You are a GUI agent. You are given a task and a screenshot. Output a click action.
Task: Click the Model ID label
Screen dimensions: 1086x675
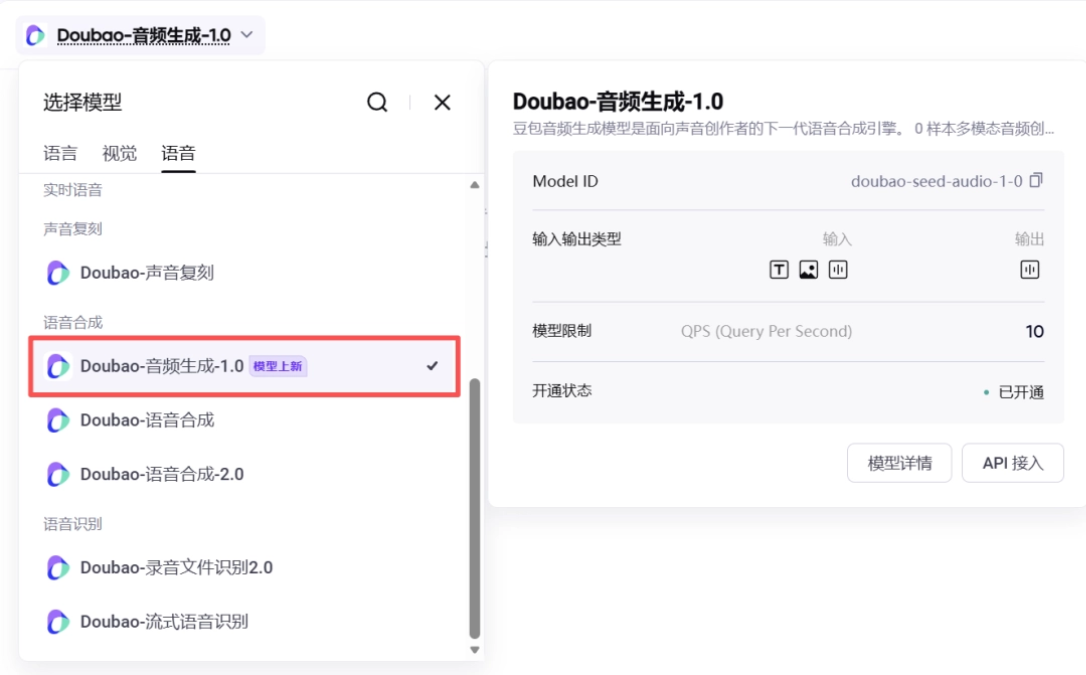click(565, 181)
